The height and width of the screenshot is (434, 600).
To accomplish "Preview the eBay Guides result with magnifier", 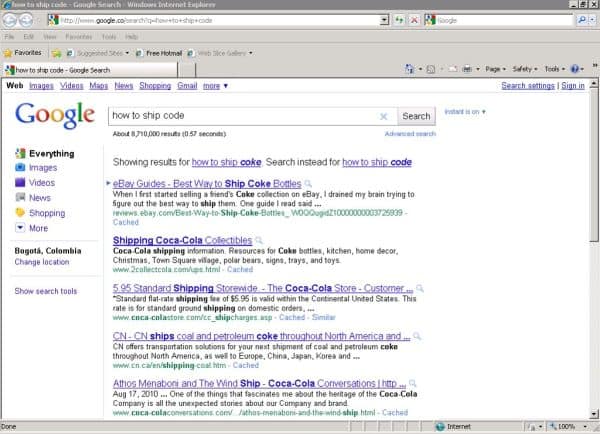I will point(308,184).
